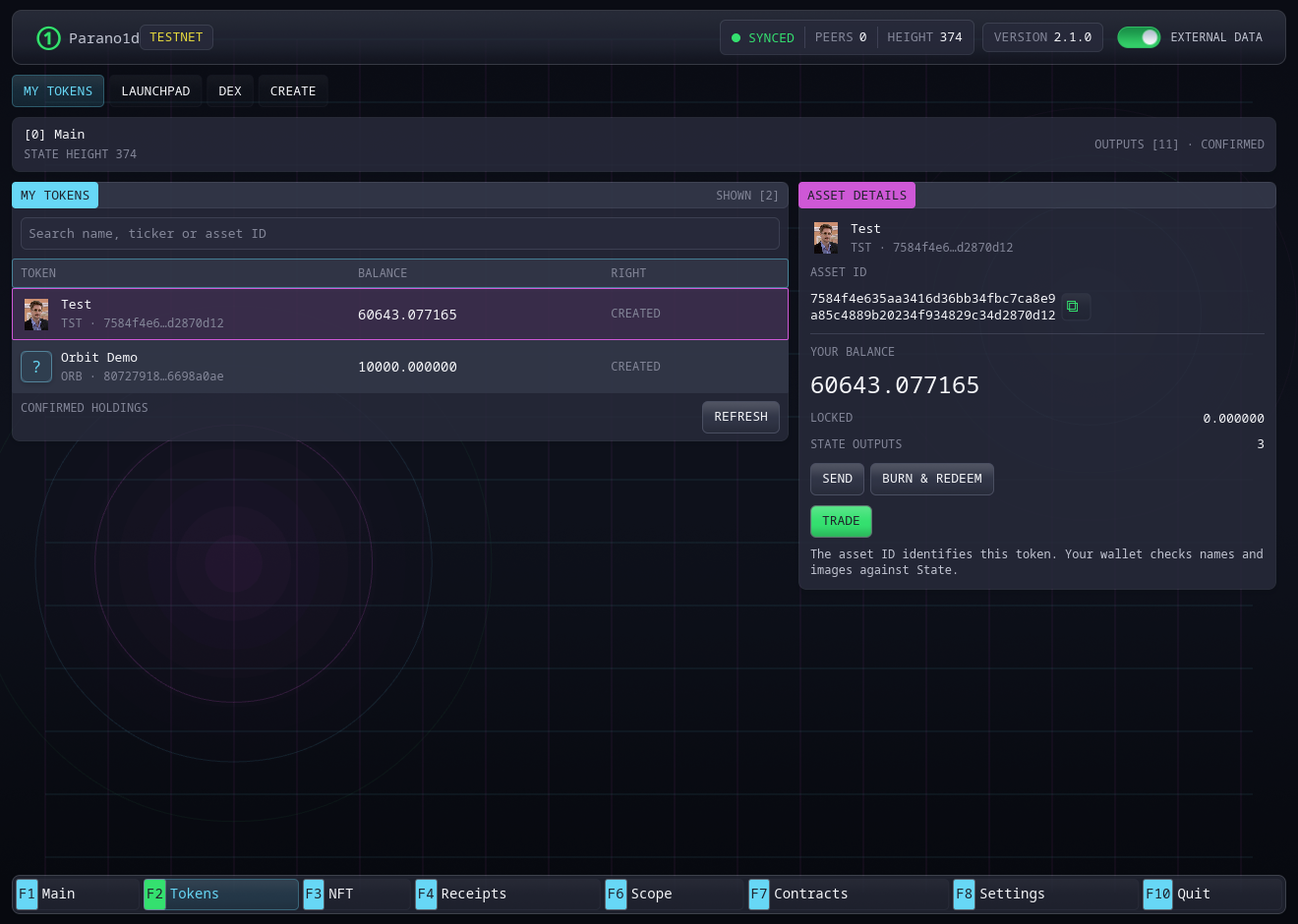Focus the token search field
Screen dimensions: 1298x924
point(400,234)
